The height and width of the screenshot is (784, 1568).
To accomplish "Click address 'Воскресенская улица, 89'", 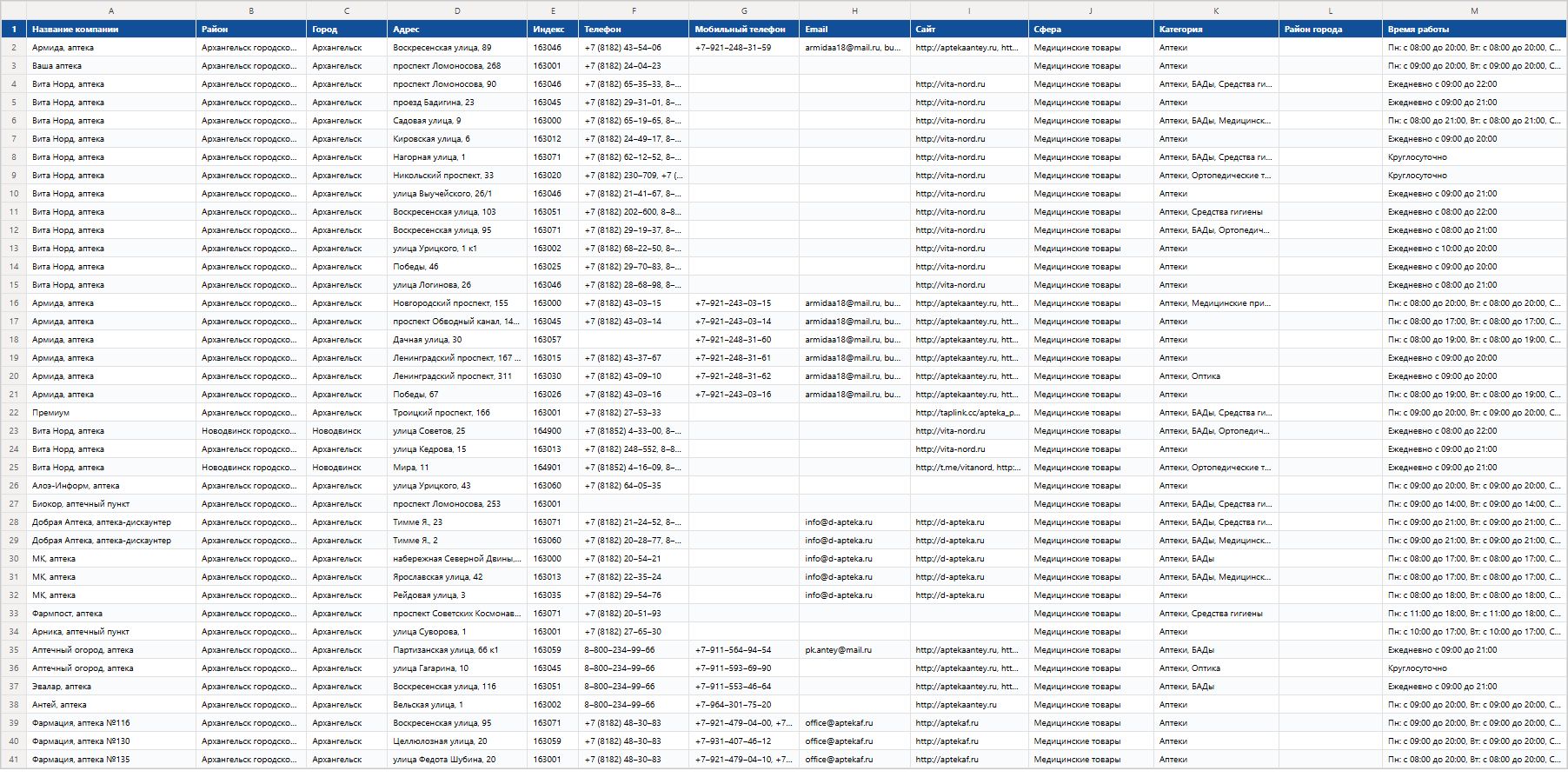I will (x=457, y=48).
